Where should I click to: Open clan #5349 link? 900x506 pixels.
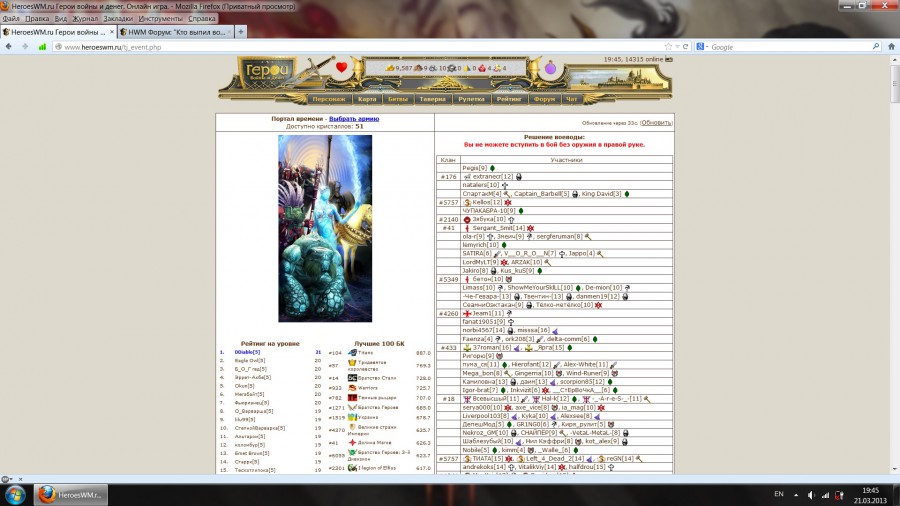448,279
